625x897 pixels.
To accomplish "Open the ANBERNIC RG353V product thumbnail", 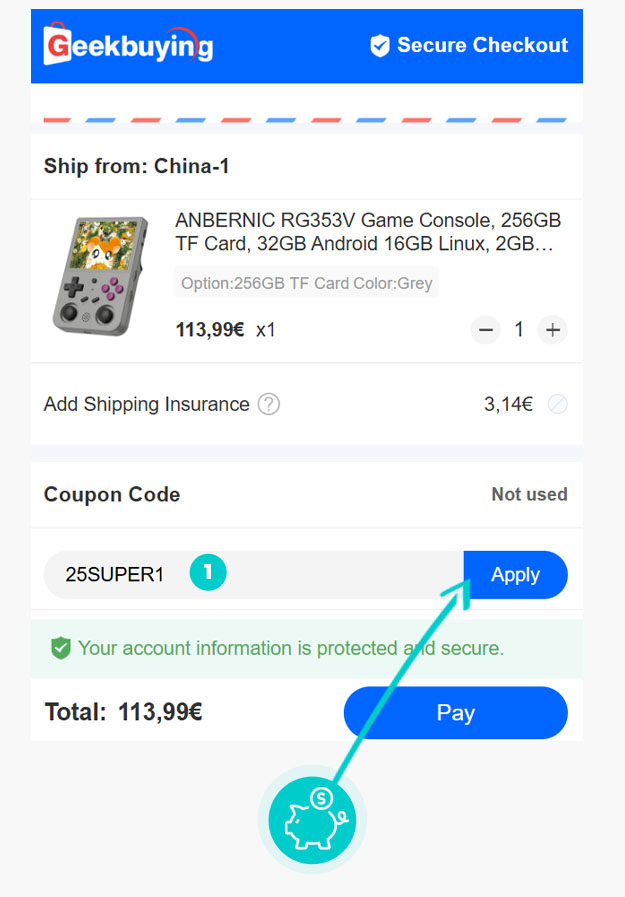I will click(x=100, y=275).
